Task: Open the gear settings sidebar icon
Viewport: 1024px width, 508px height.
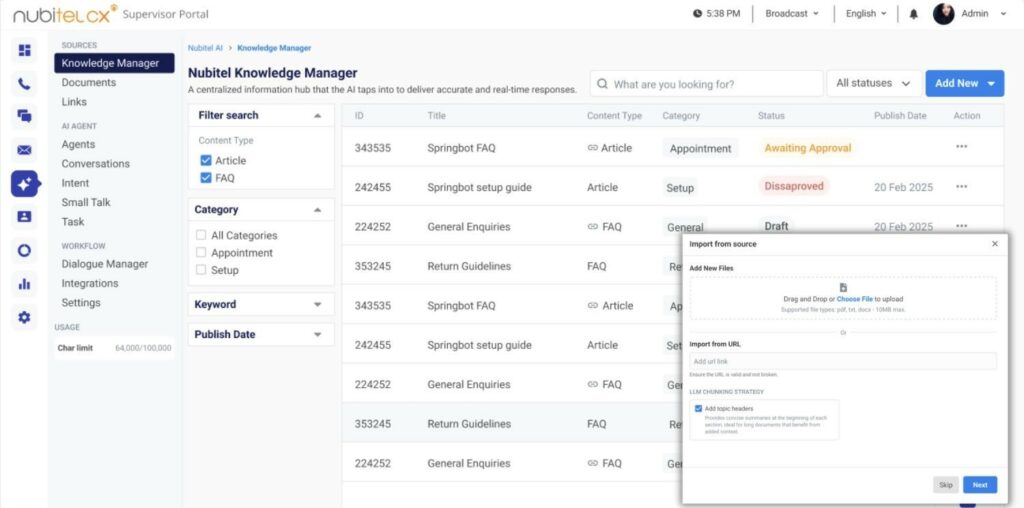Action: click(x=24, y=317)
